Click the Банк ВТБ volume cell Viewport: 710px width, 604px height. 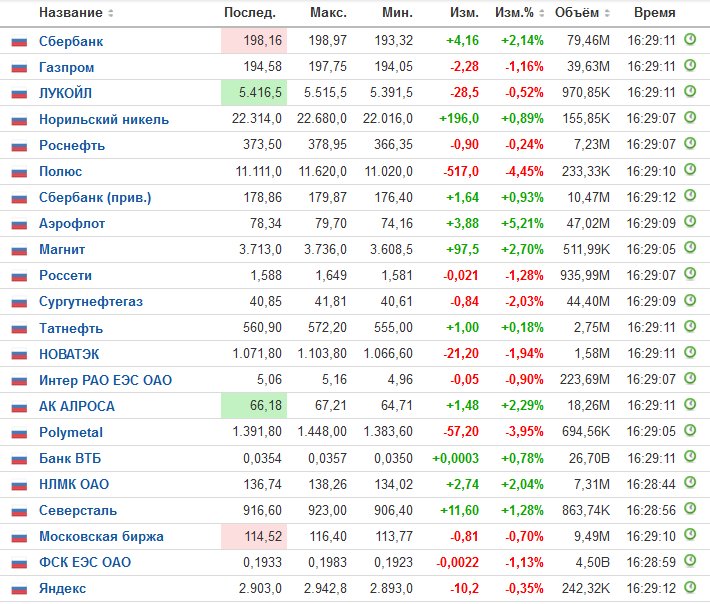589,458
